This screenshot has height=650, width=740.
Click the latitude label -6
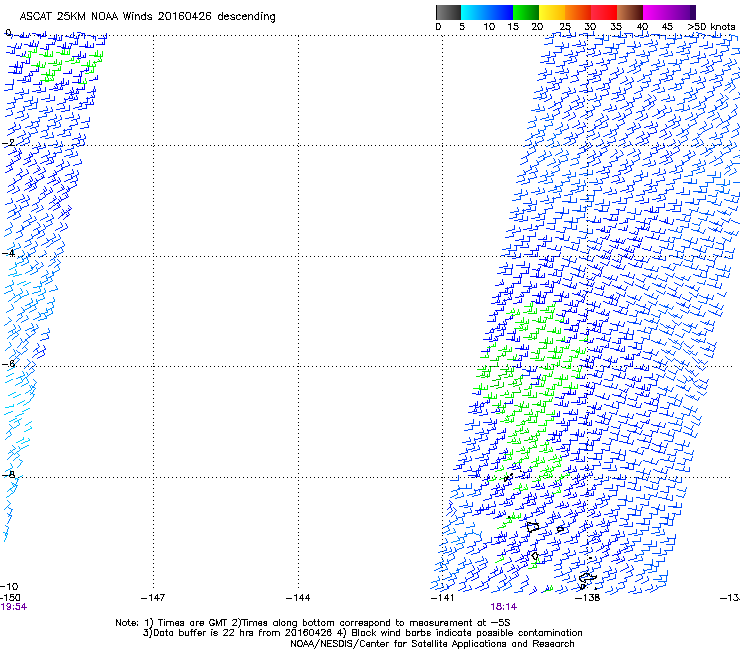click(x=8, y=363)
